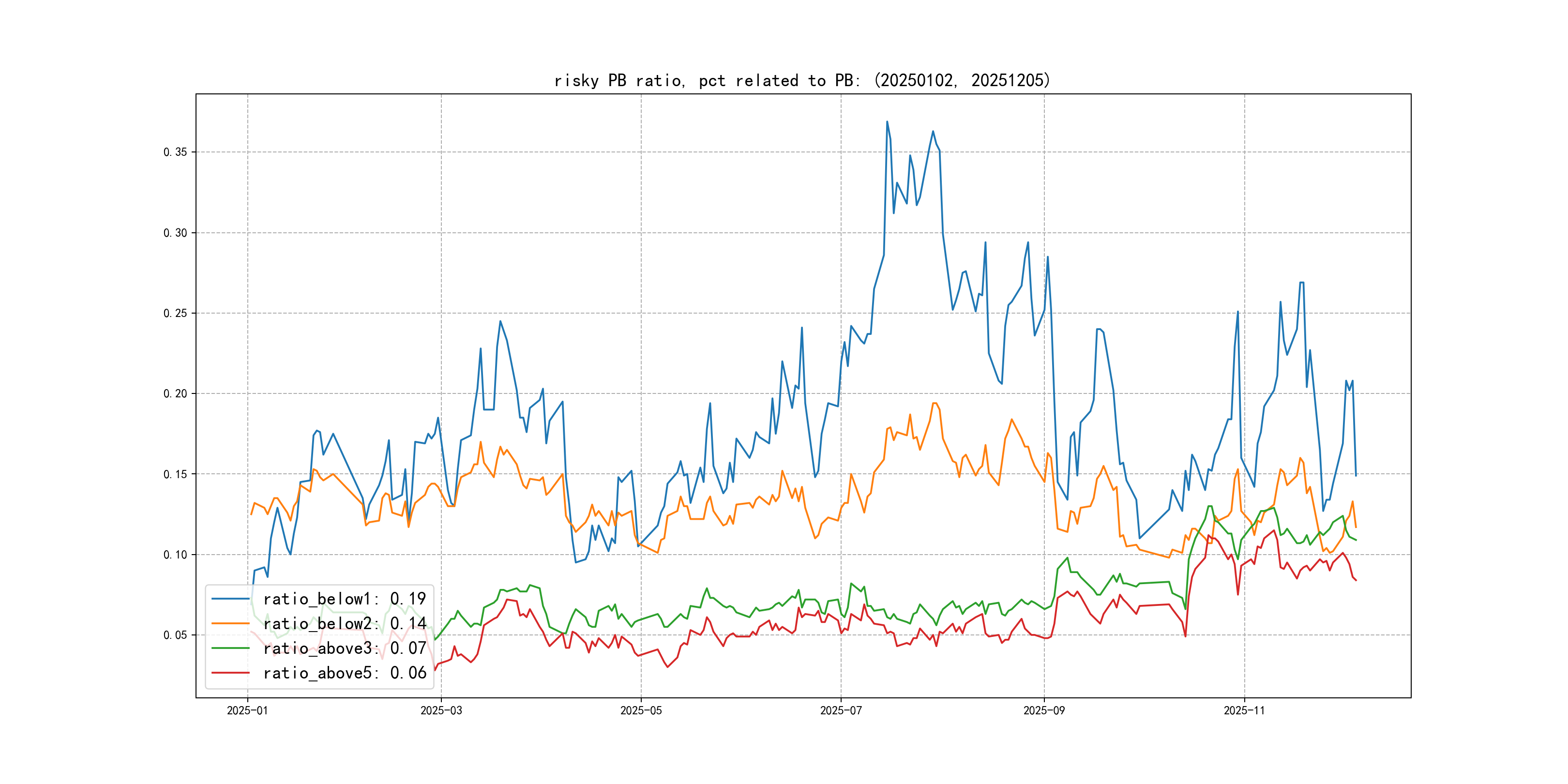
Task: Click the 0.05 y-axis tick label
Action: pos(175,635)
